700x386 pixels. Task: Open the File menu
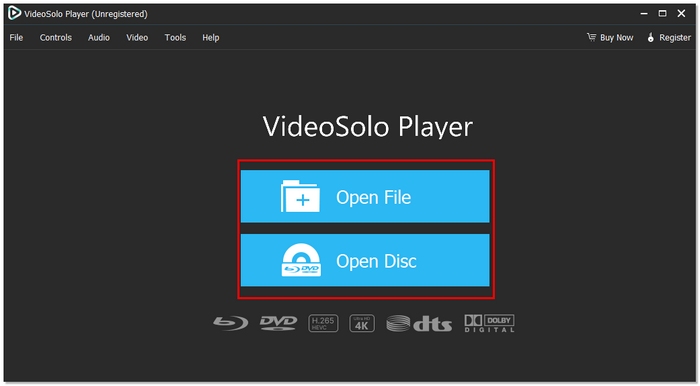(x=16, y=37)
